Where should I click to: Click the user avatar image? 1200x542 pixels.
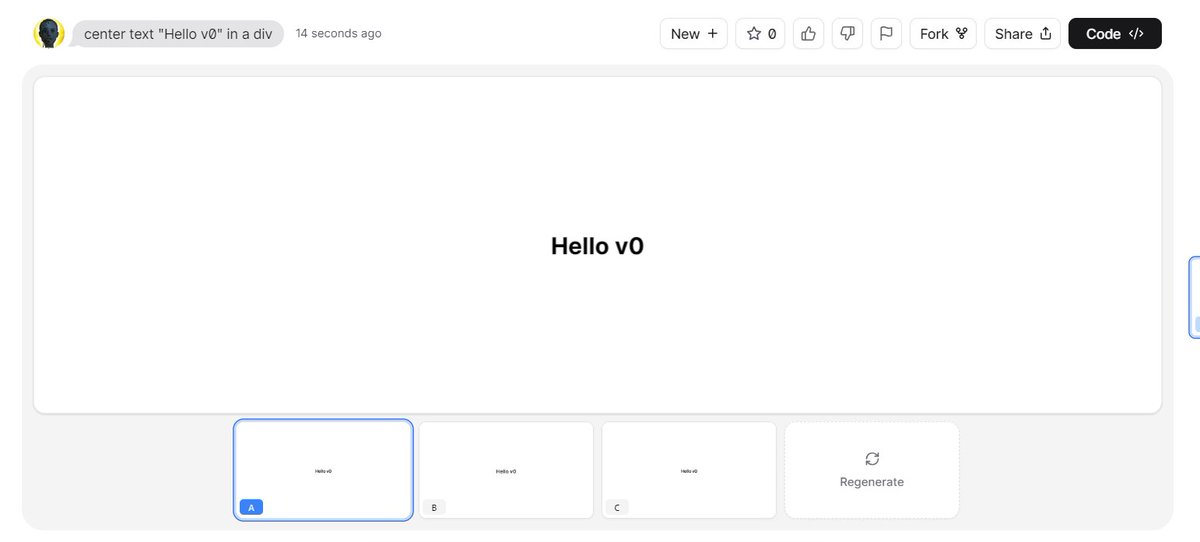[x=49, y=33]
